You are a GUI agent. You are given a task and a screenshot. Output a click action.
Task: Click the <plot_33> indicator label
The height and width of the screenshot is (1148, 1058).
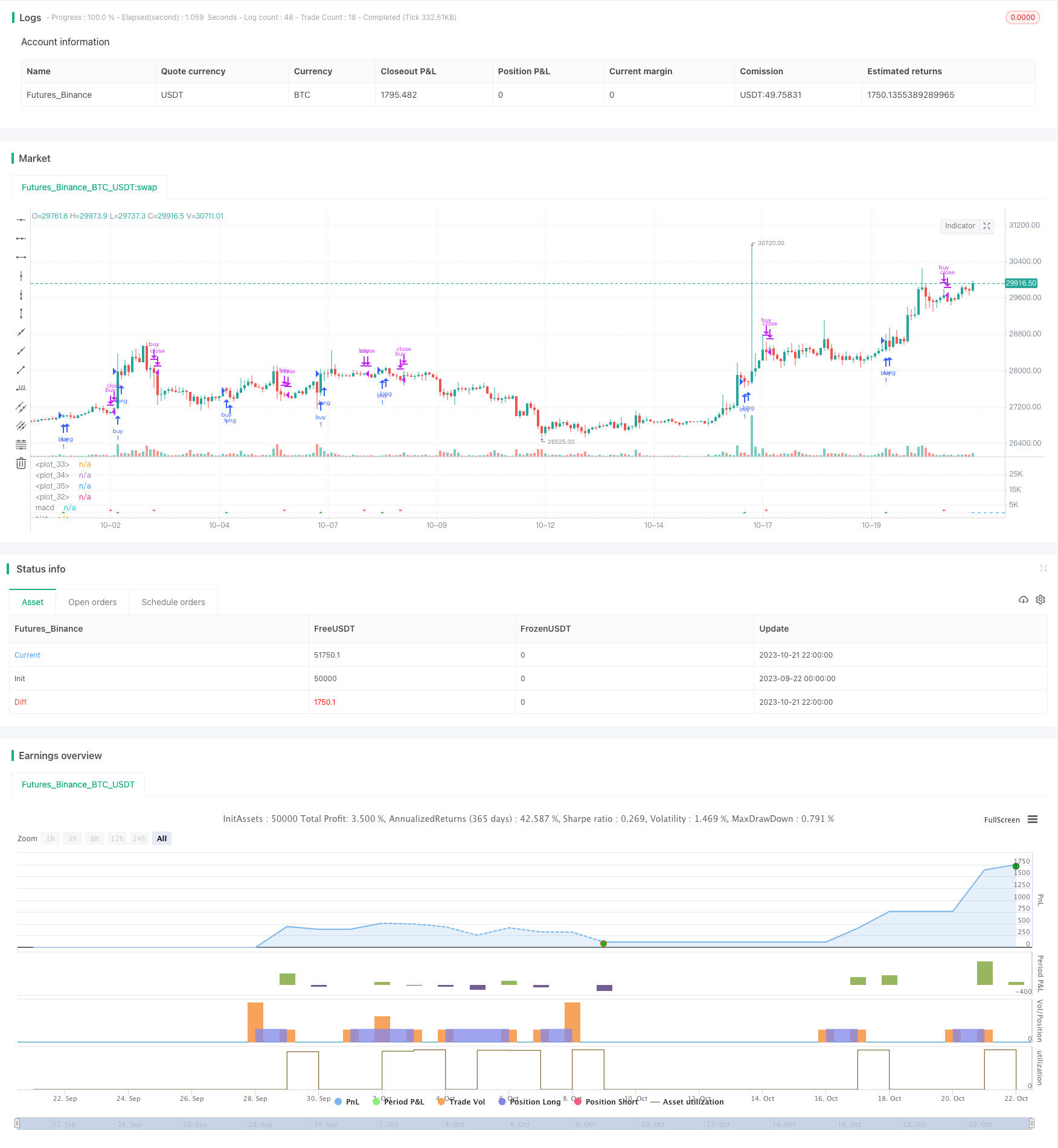(x=53, y=464)
